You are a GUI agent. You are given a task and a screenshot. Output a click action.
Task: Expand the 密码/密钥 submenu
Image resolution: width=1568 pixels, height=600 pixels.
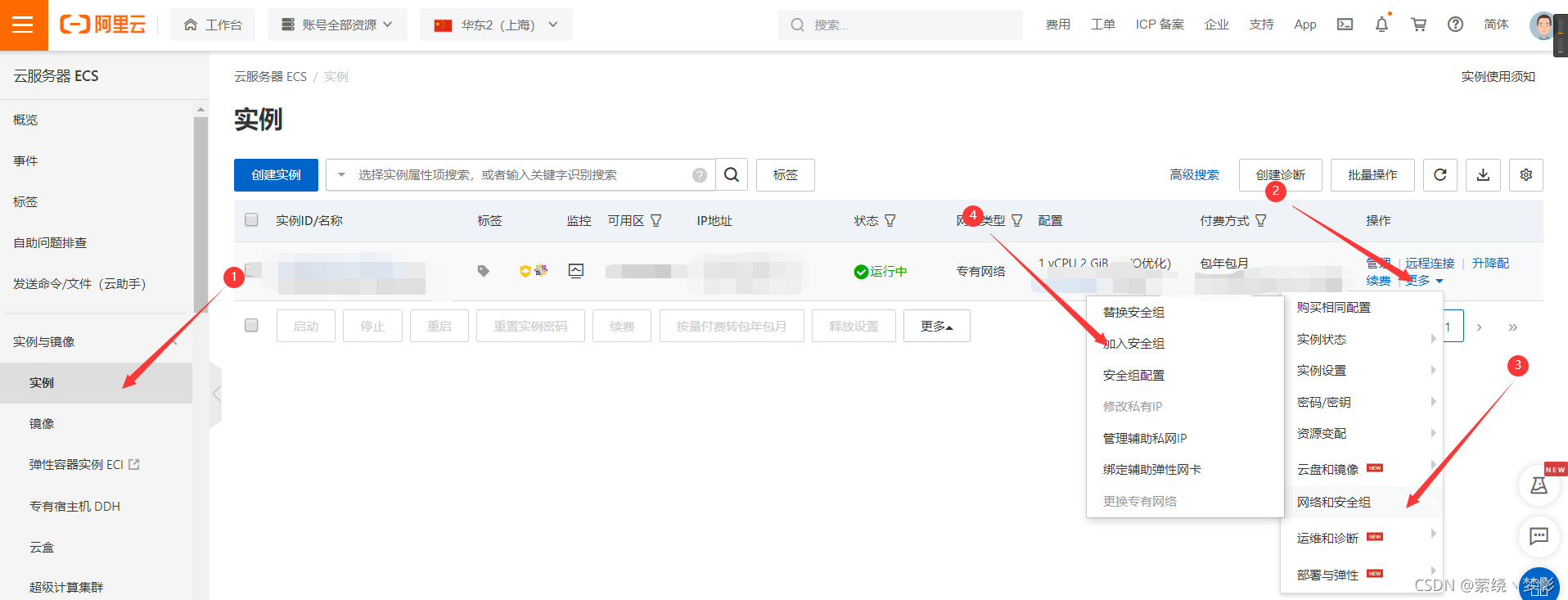pos(1362,402)
